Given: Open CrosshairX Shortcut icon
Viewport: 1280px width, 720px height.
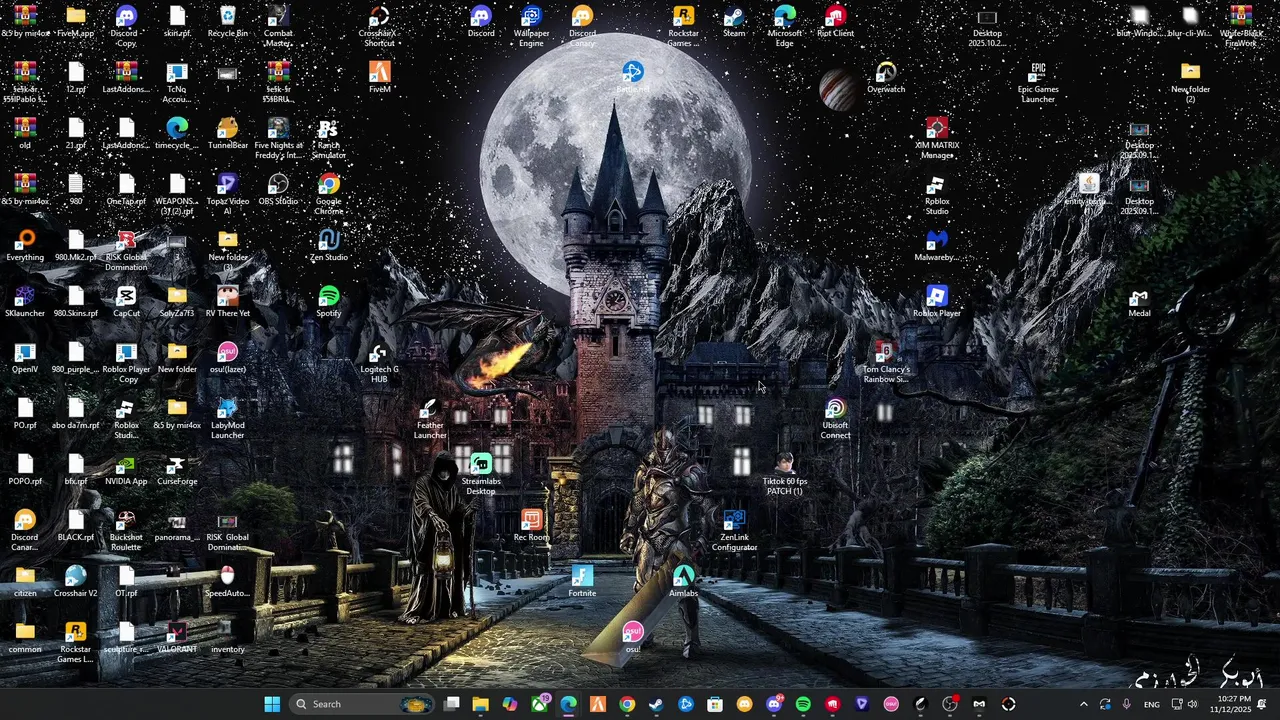Looking at the screenshot, I should (379, 26).
